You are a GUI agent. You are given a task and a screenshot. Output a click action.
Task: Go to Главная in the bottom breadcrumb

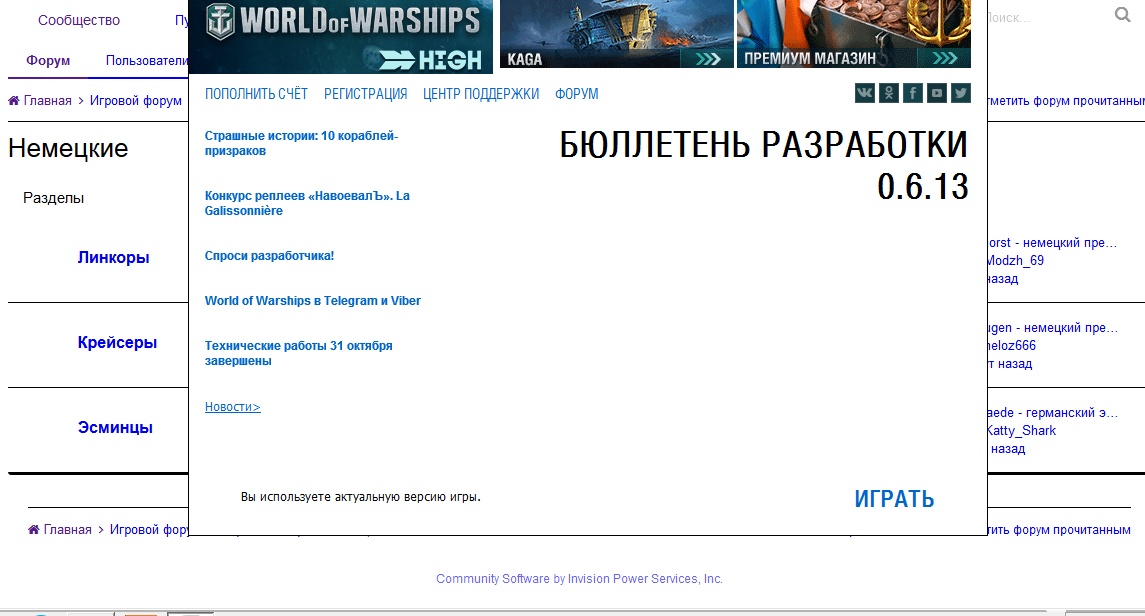click(67, 530)
